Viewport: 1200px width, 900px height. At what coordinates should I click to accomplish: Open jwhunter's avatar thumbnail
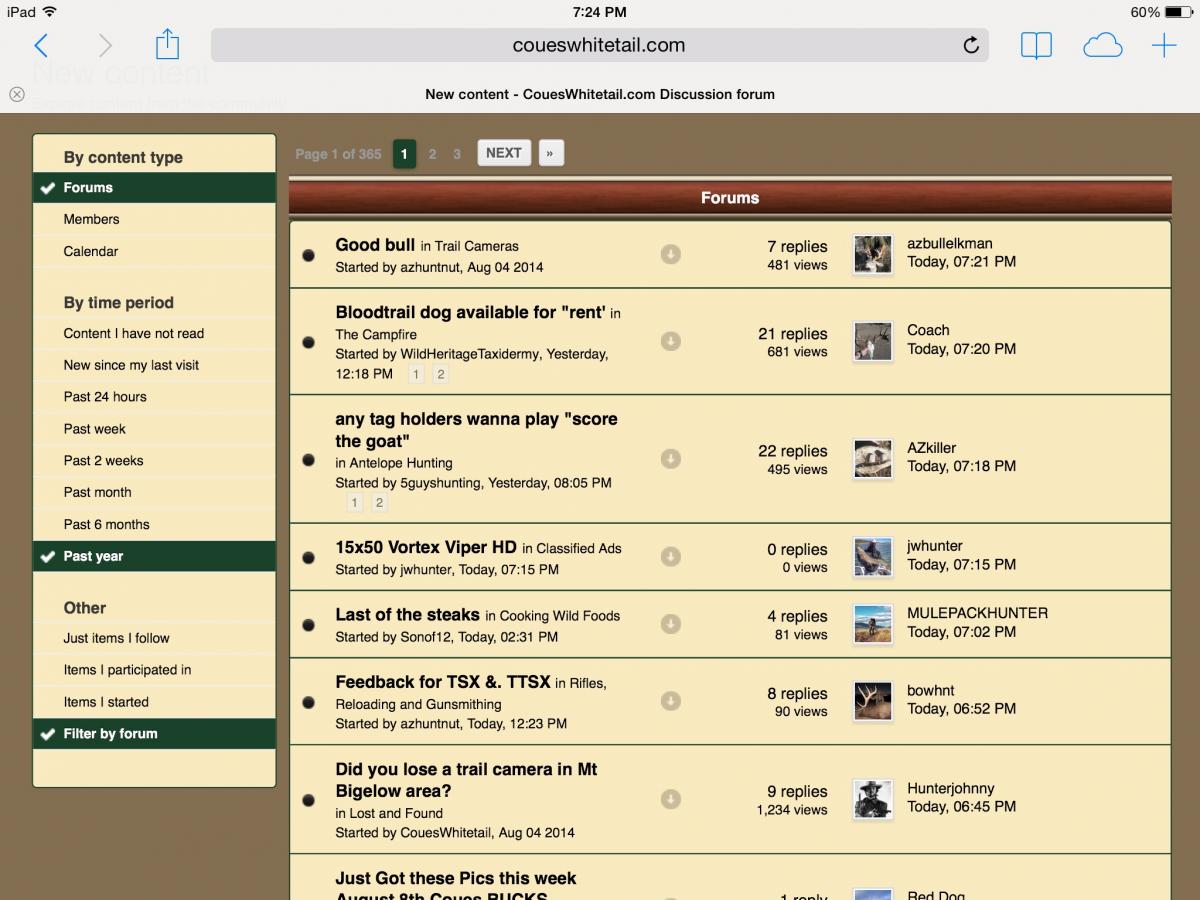click(x=873, y=557)
